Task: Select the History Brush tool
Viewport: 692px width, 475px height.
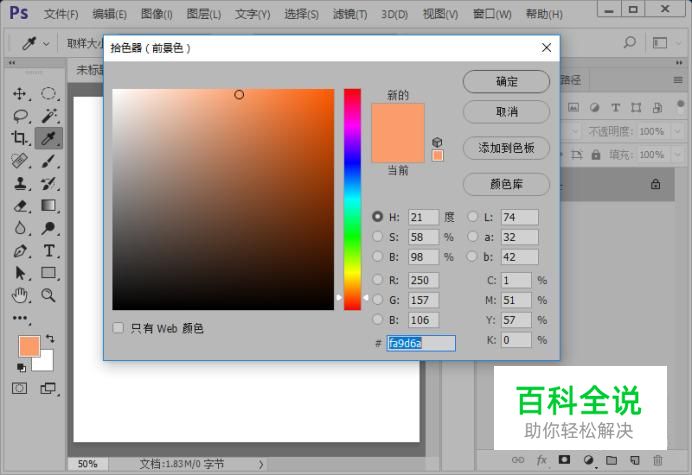Action: [49, 183]
